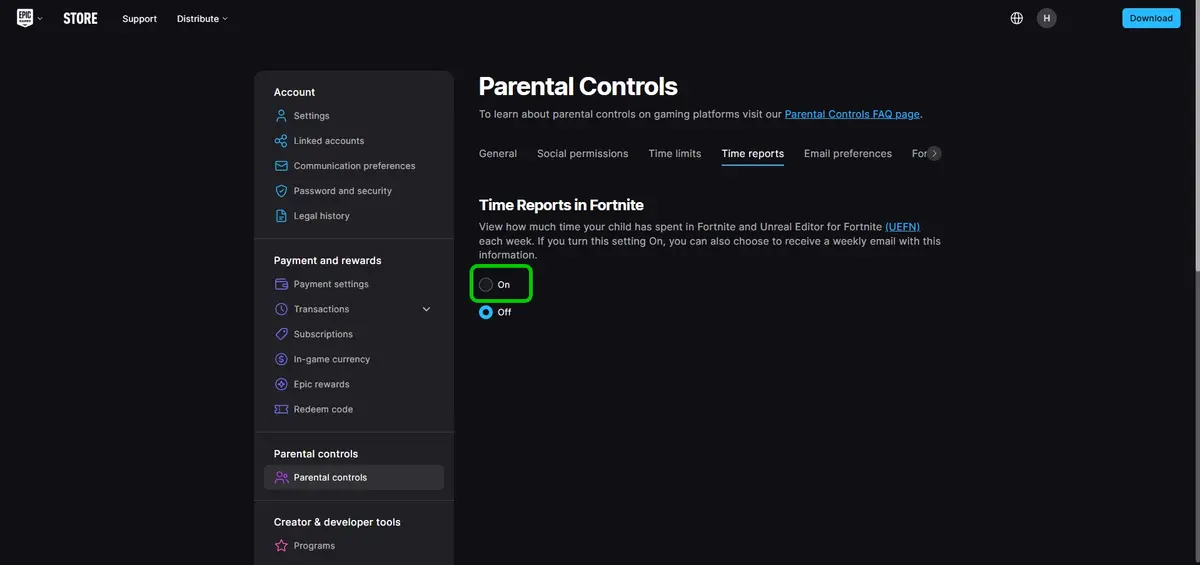Click the Parental controls people icon
Image resolution: width=1200 pixels, height=565 pixels.
[281, 478]
